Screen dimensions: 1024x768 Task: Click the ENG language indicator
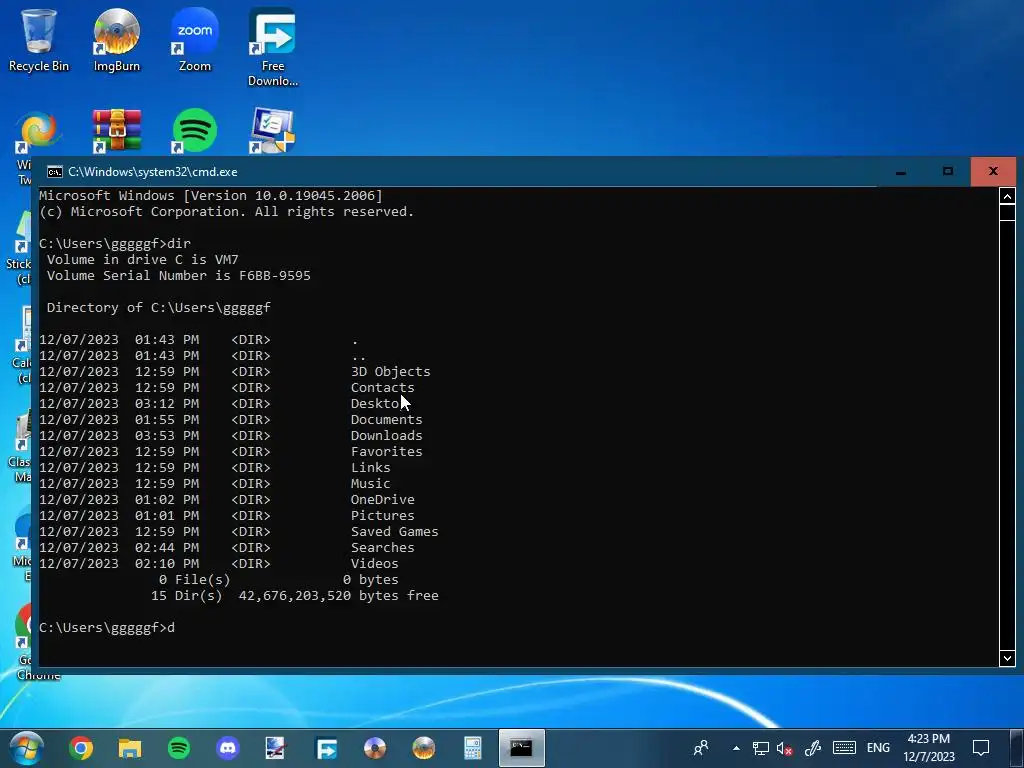(878, 748)
